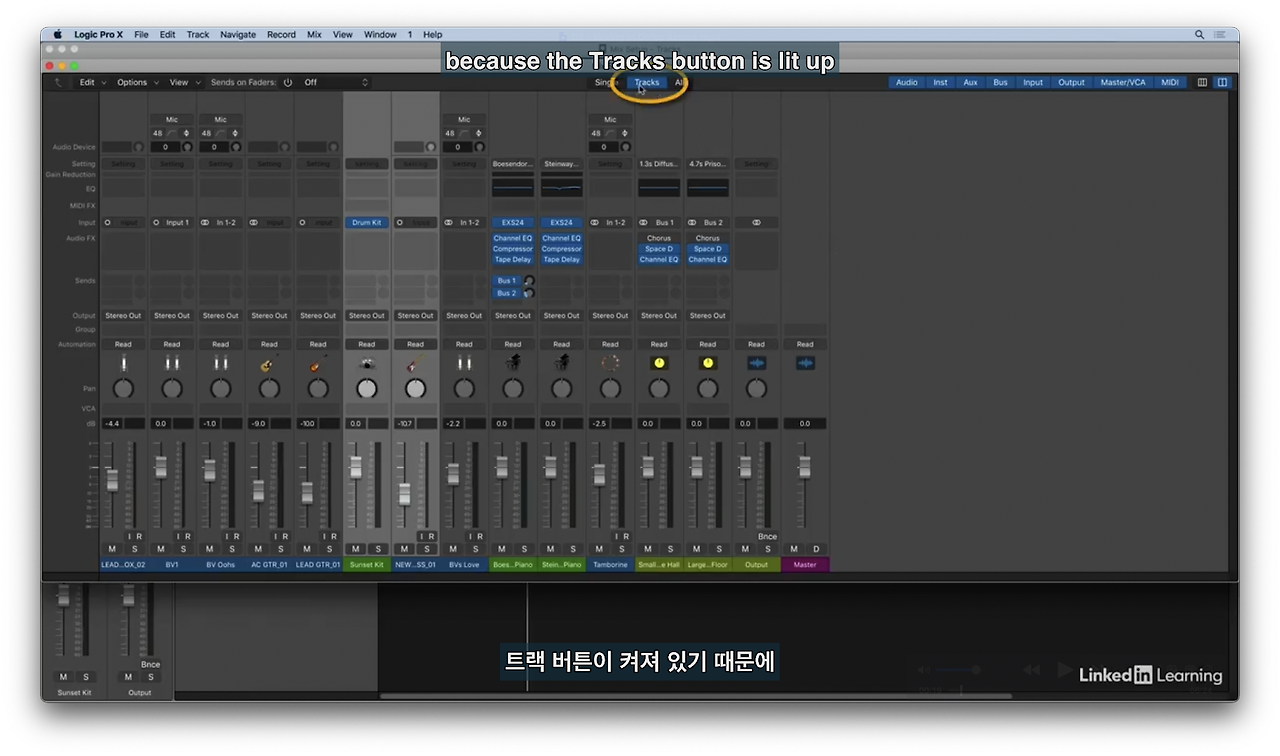Click the waveform icon on Output strip
Screen dimensions: 1280x756
[x=756, y=364]
